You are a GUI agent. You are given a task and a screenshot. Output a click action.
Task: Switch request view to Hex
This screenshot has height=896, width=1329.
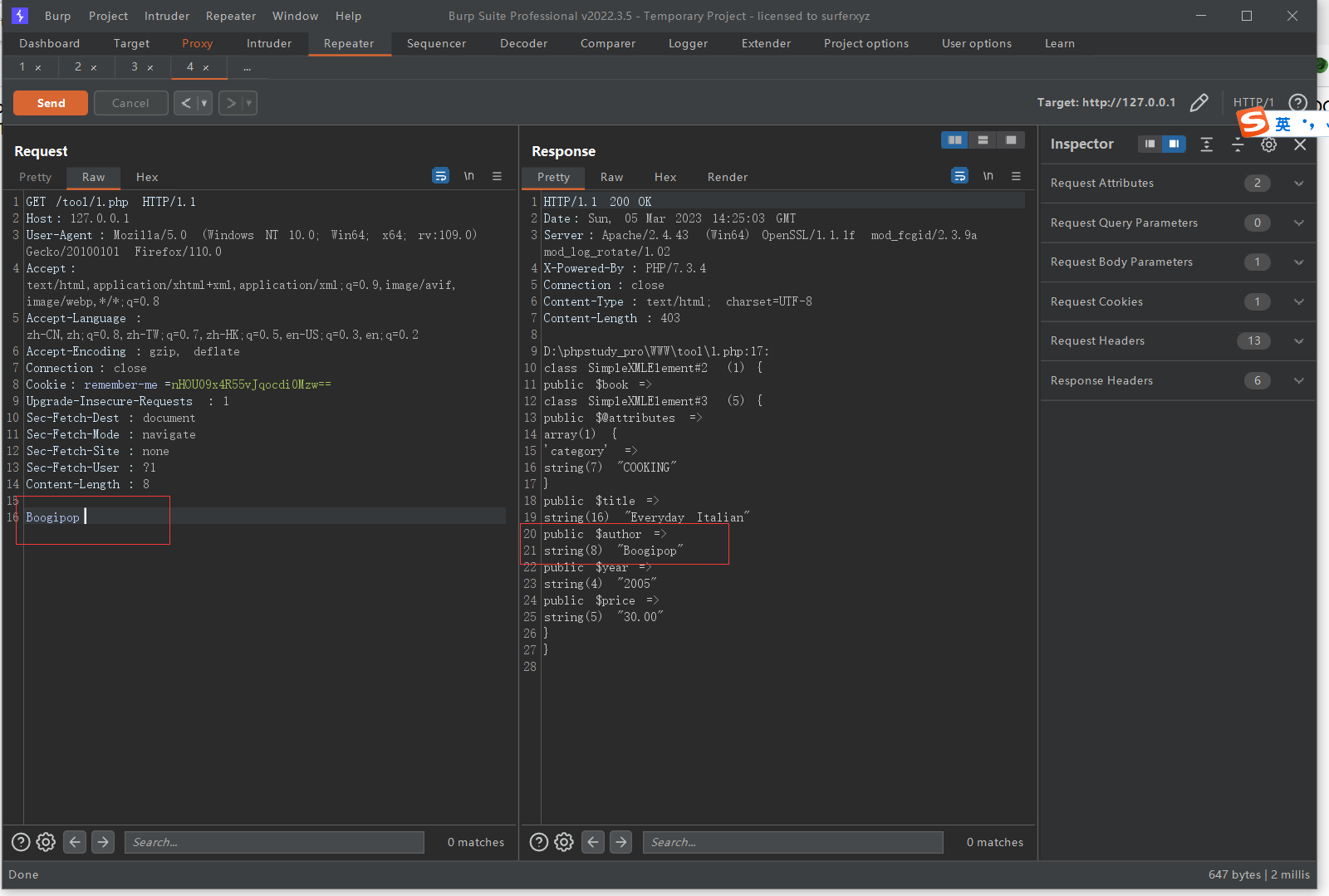tap(147, 177)
